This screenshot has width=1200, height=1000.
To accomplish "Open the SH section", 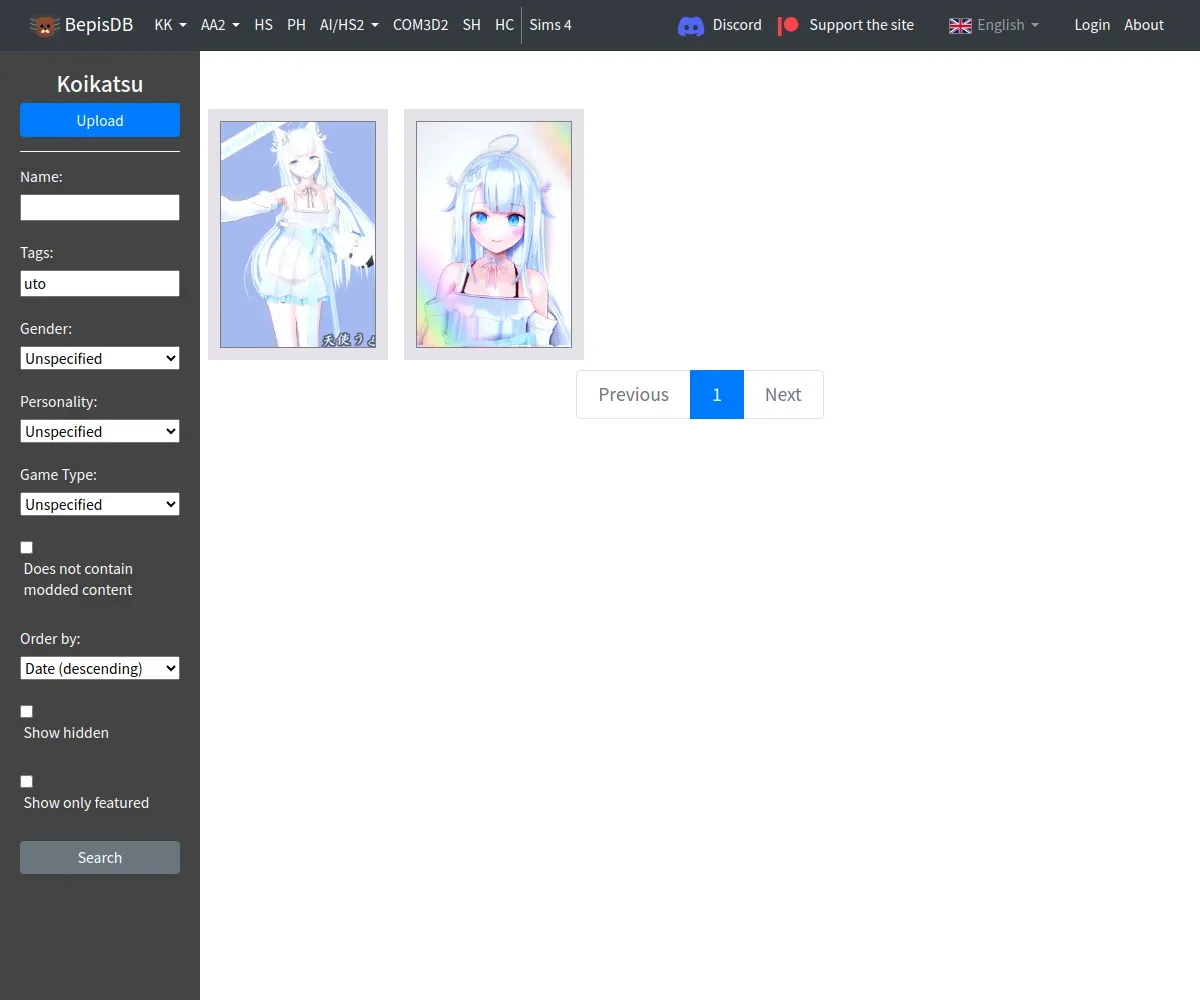I will (471, 25).
